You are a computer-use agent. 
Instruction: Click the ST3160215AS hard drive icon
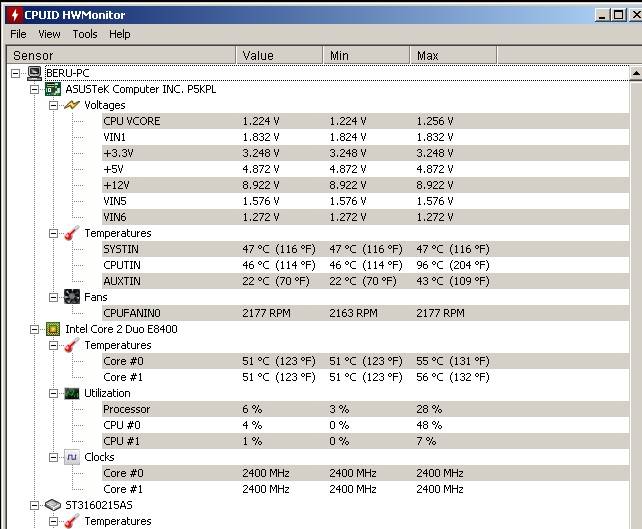[x=53, y=505]
